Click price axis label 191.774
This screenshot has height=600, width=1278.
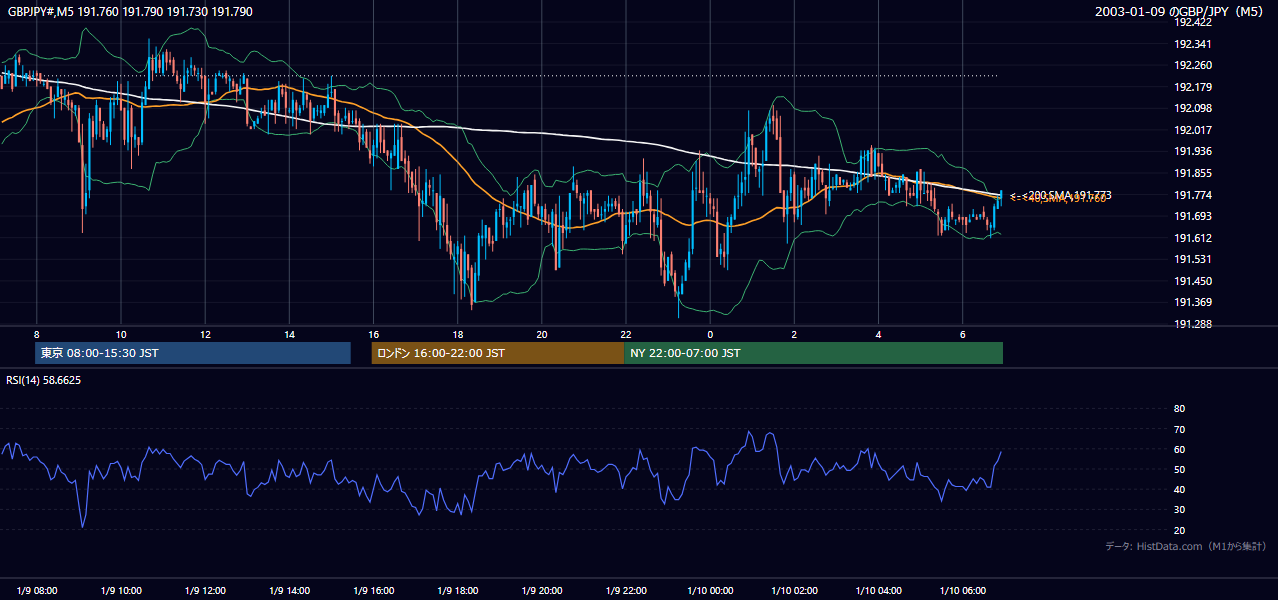1192,195
